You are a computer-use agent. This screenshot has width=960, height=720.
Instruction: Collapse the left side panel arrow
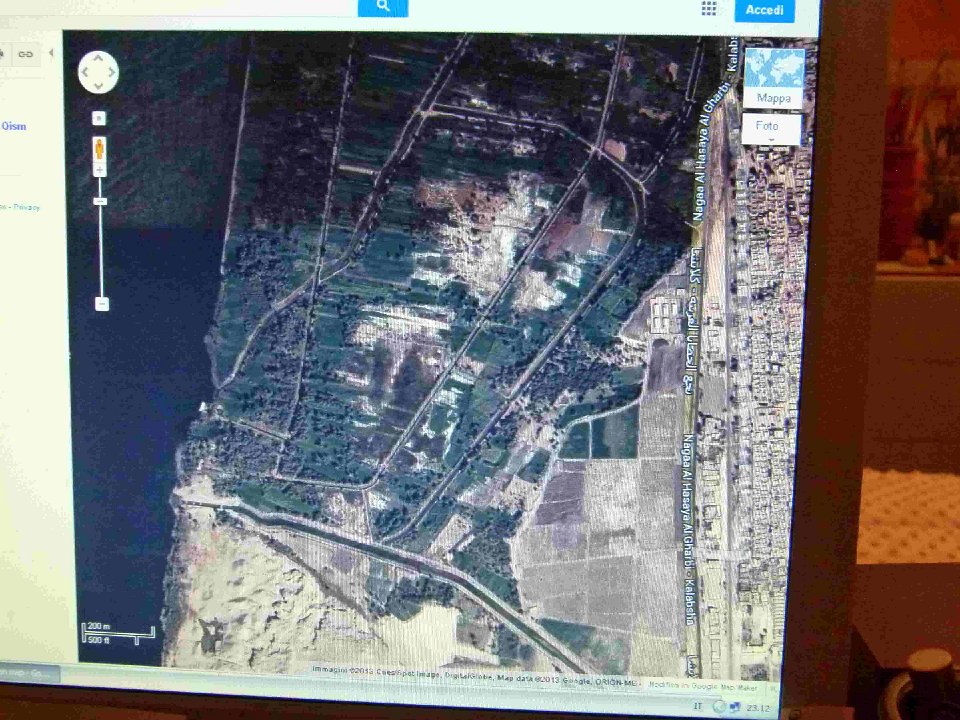point(51,53)
